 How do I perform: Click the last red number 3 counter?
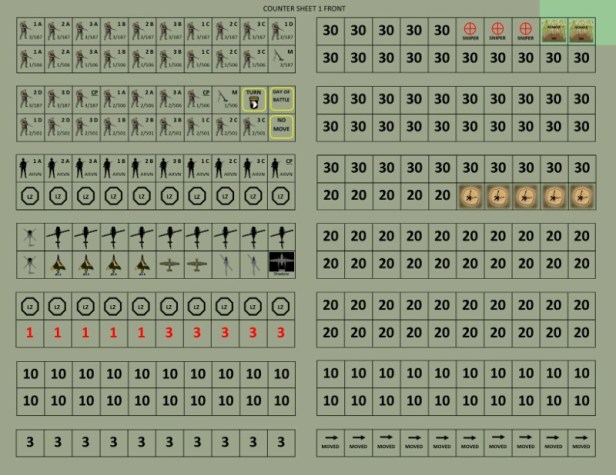pyautogui.click(x=281, y=331)
